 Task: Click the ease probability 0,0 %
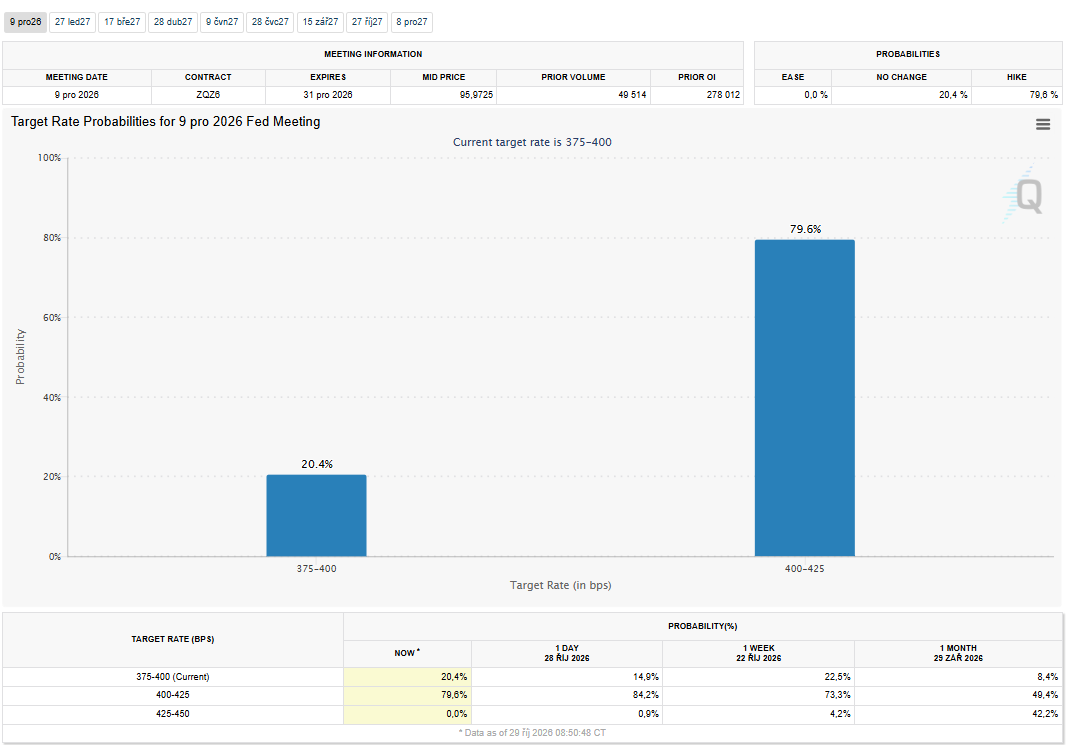tap(816, 95)
